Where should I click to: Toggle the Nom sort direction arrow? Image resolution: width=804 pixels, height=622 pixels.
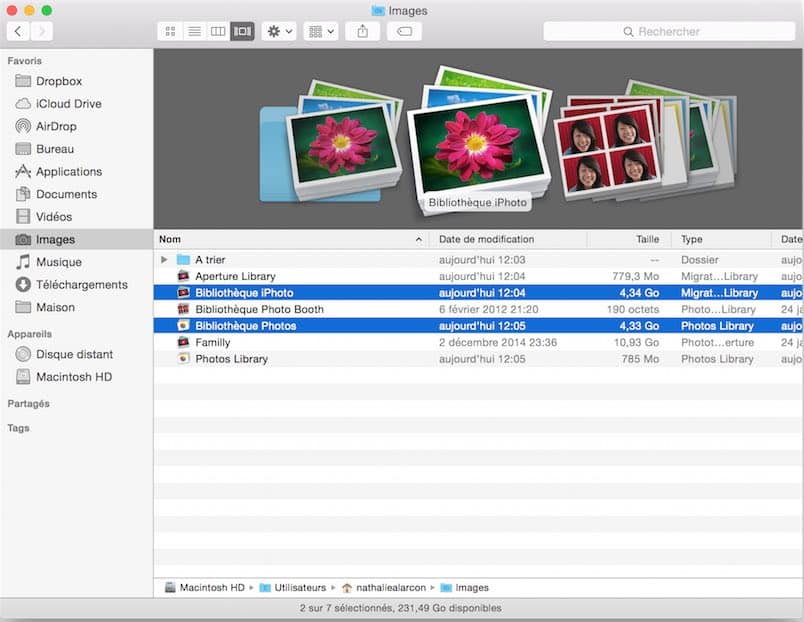419,239
